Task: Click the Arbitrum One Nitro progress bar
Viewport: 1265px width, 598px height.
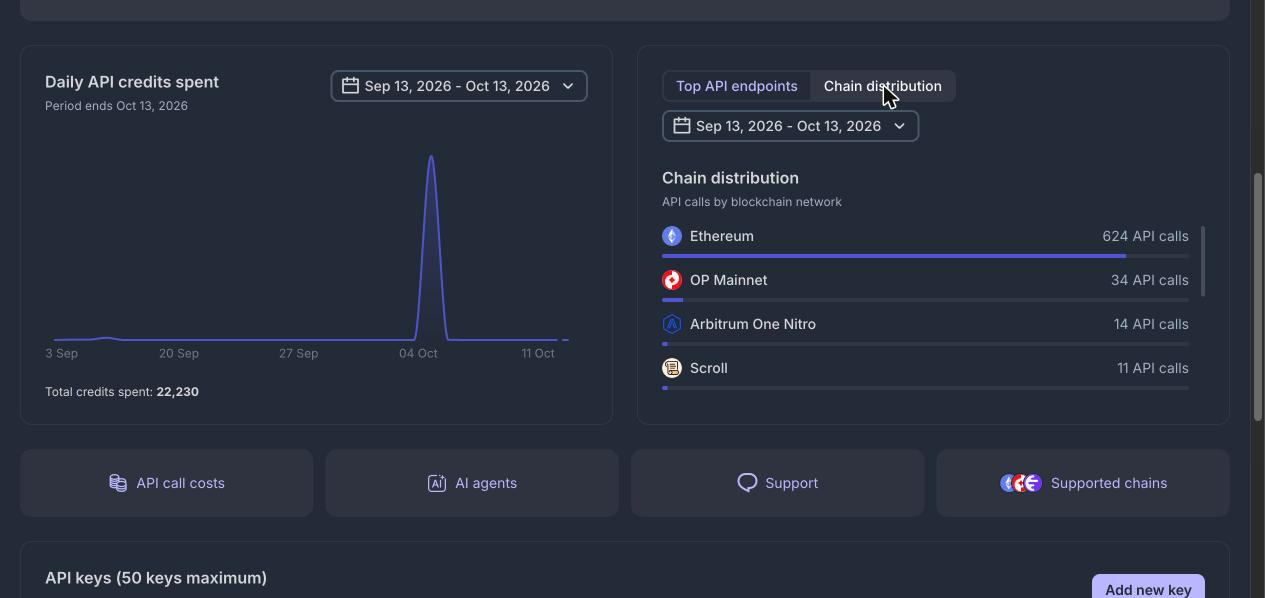Action: (x=925, y=344)
